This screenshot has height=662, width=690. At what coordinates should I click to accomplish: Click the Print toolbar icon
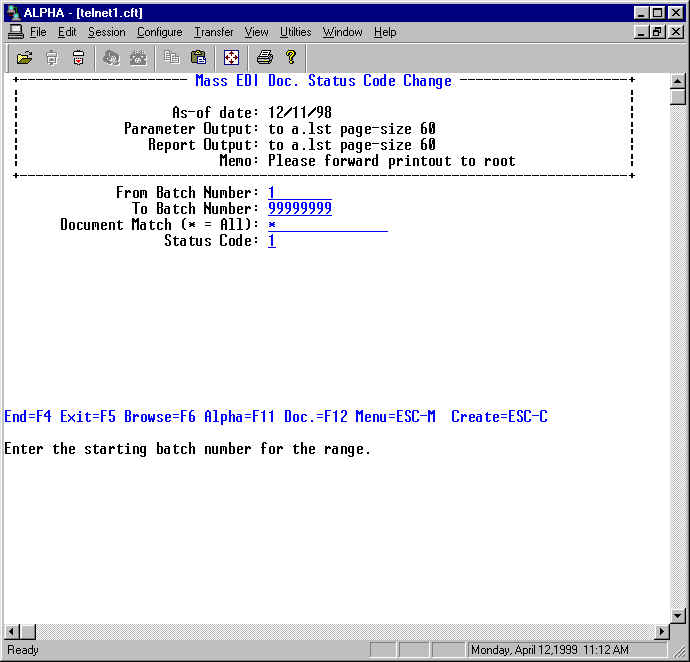pos(264,57)
